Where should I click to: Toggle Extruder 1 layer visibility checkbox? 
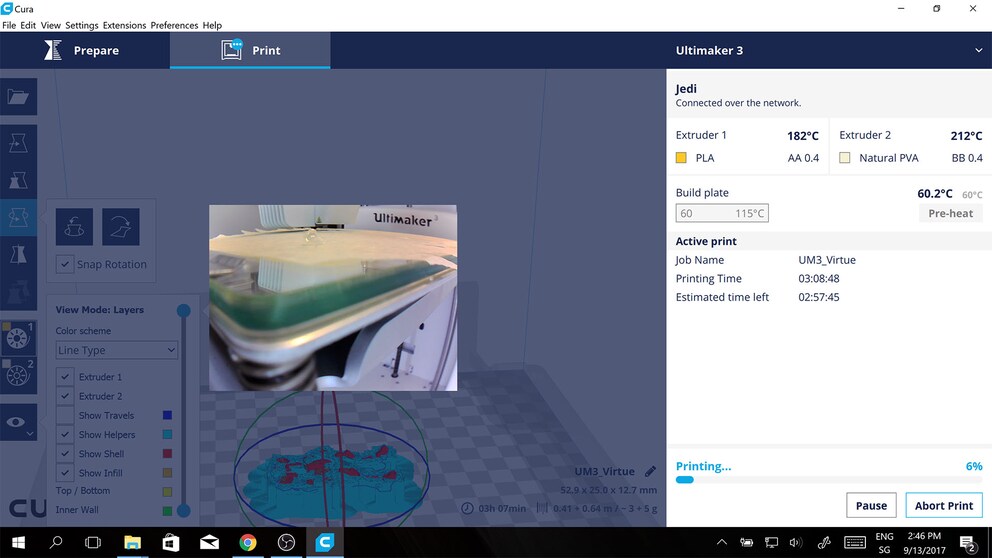65,376
